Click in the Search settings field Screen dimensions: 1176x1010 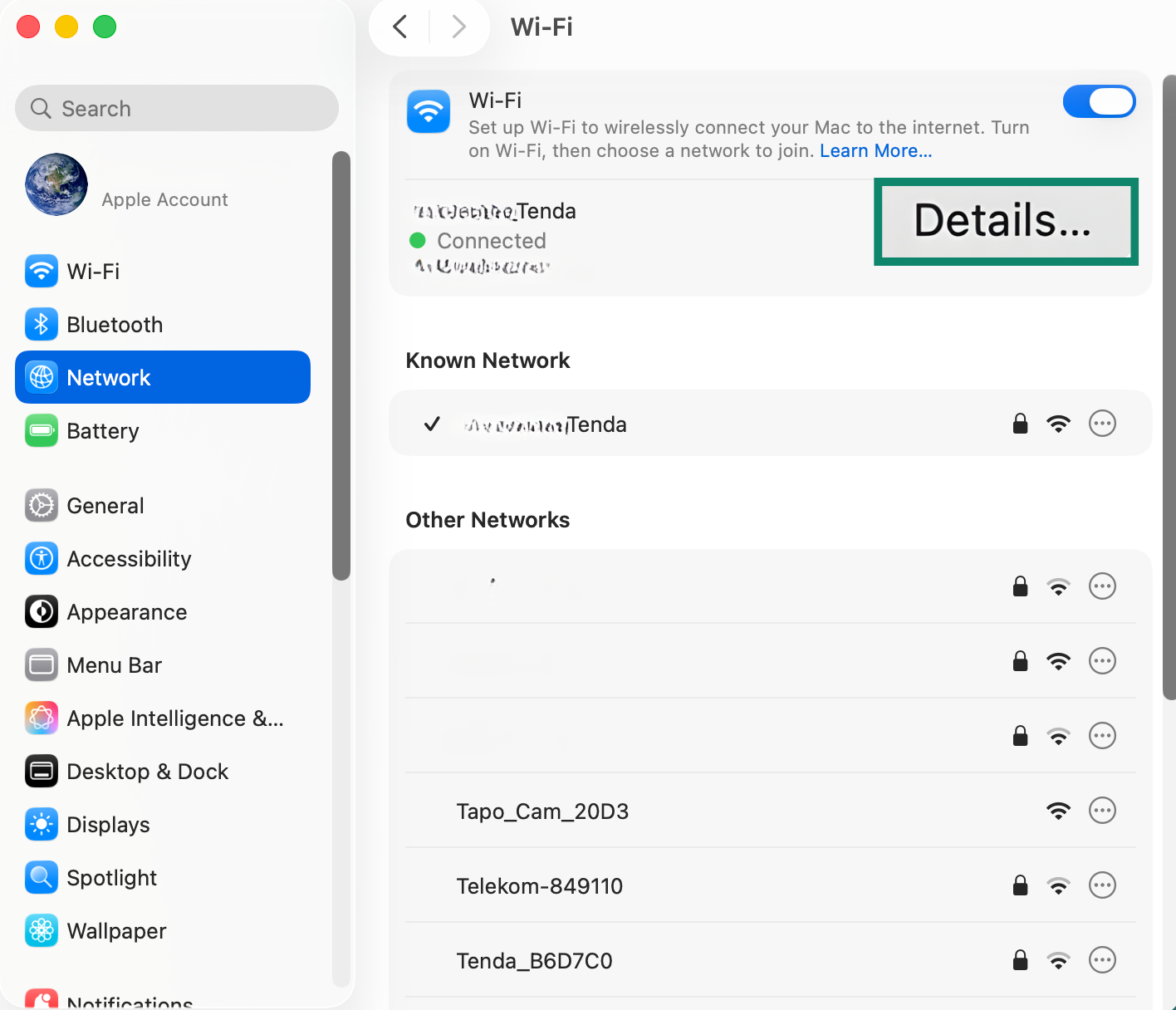click(176, 108)
